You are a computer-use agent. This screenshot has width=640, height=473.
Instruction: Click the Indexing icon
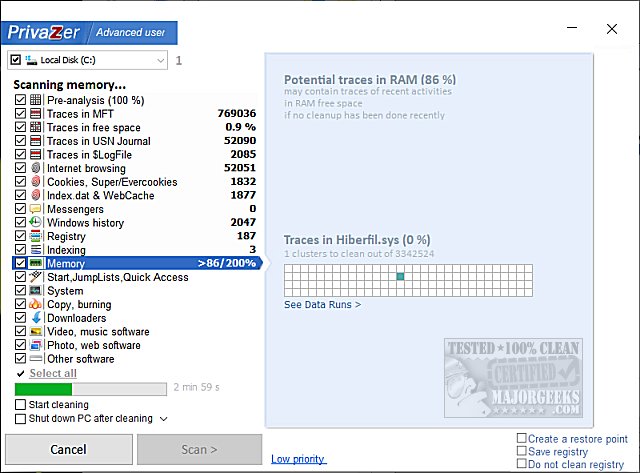[x=36, y=249]
